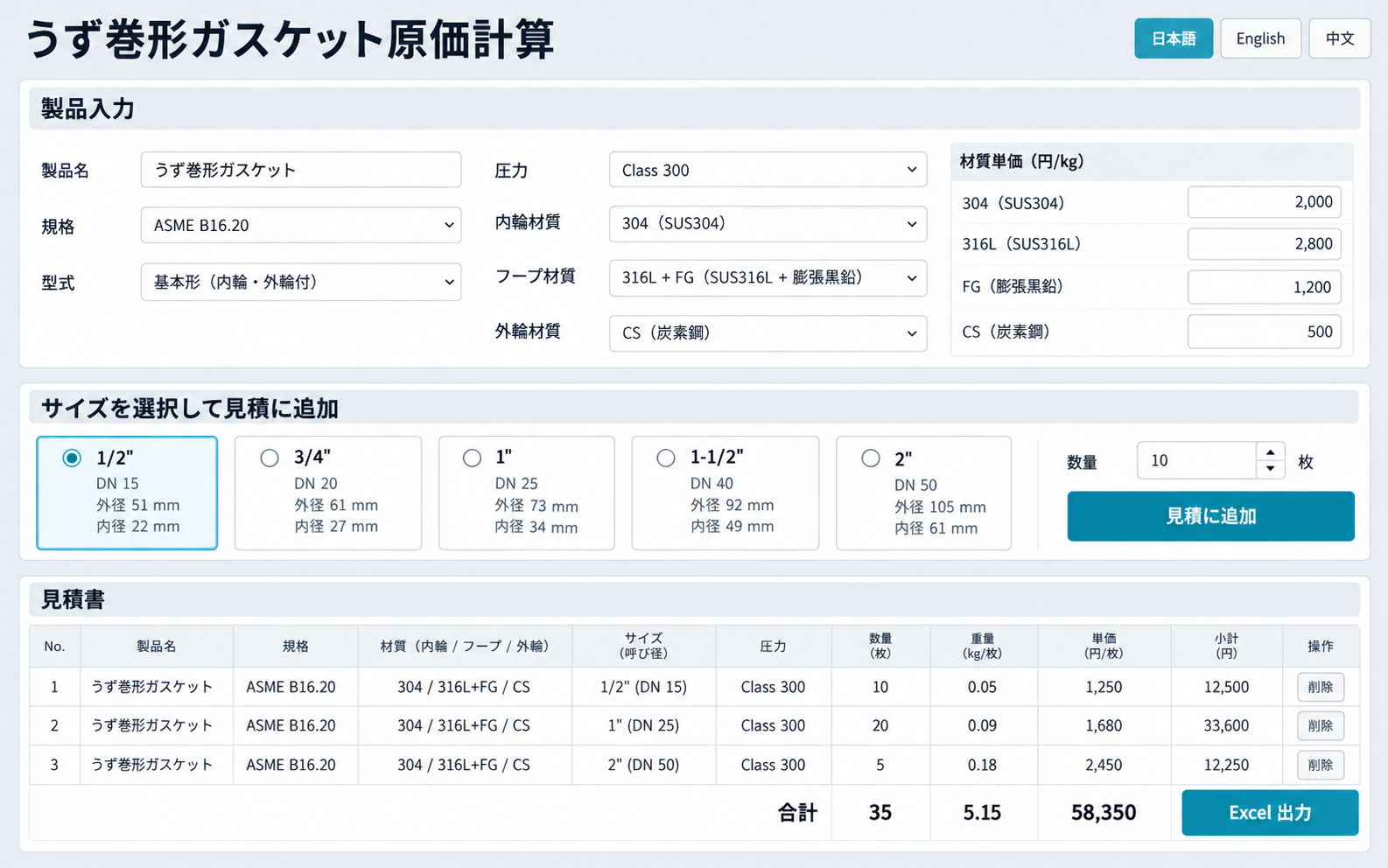Image resolution: width=1388 pixels, height=868 pixels.
Task: Click the 小計 (円) column header
Action: point(1226,647)
